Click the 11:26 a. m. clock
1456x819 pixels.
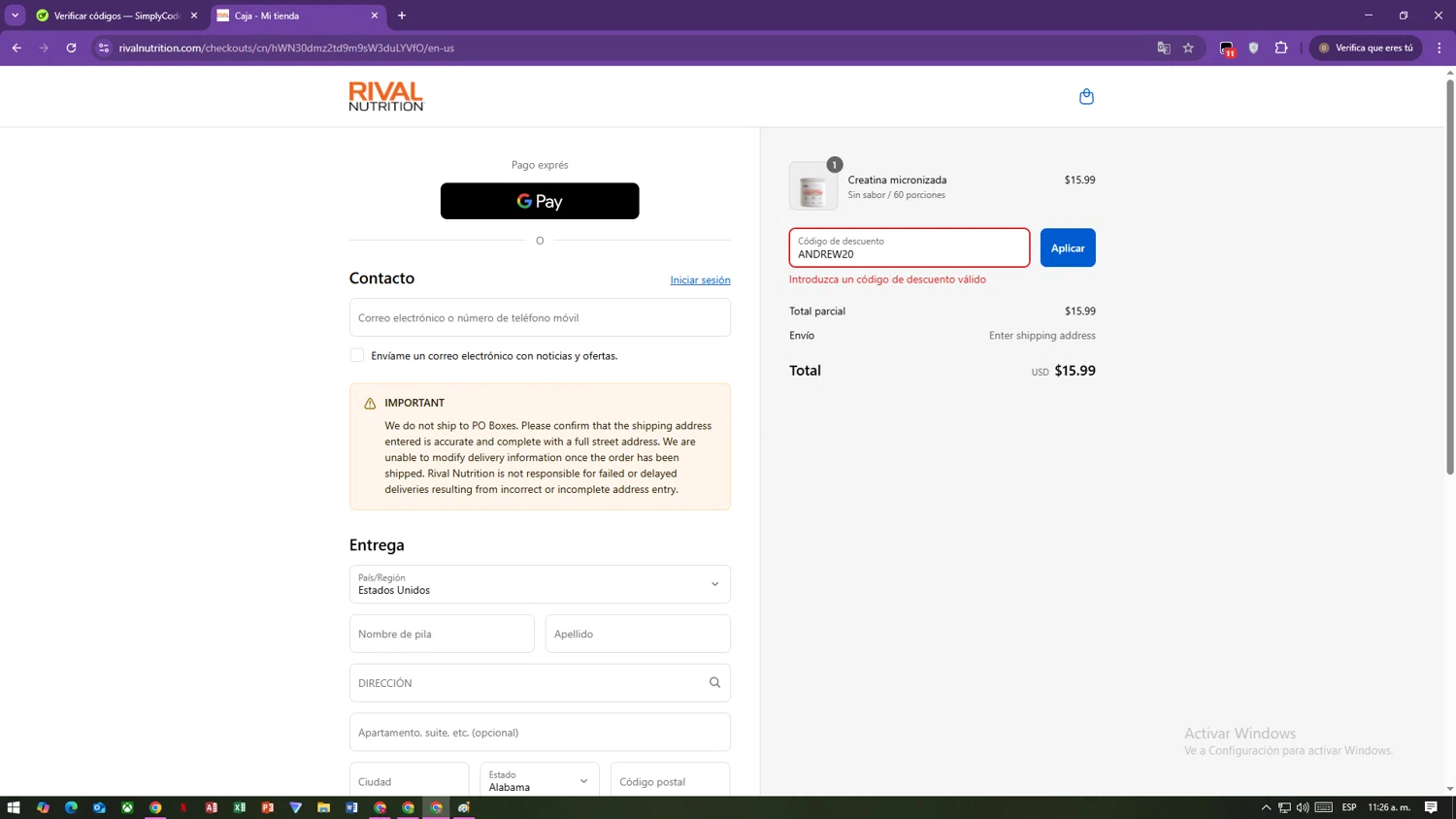click(x=1389, y=807)
